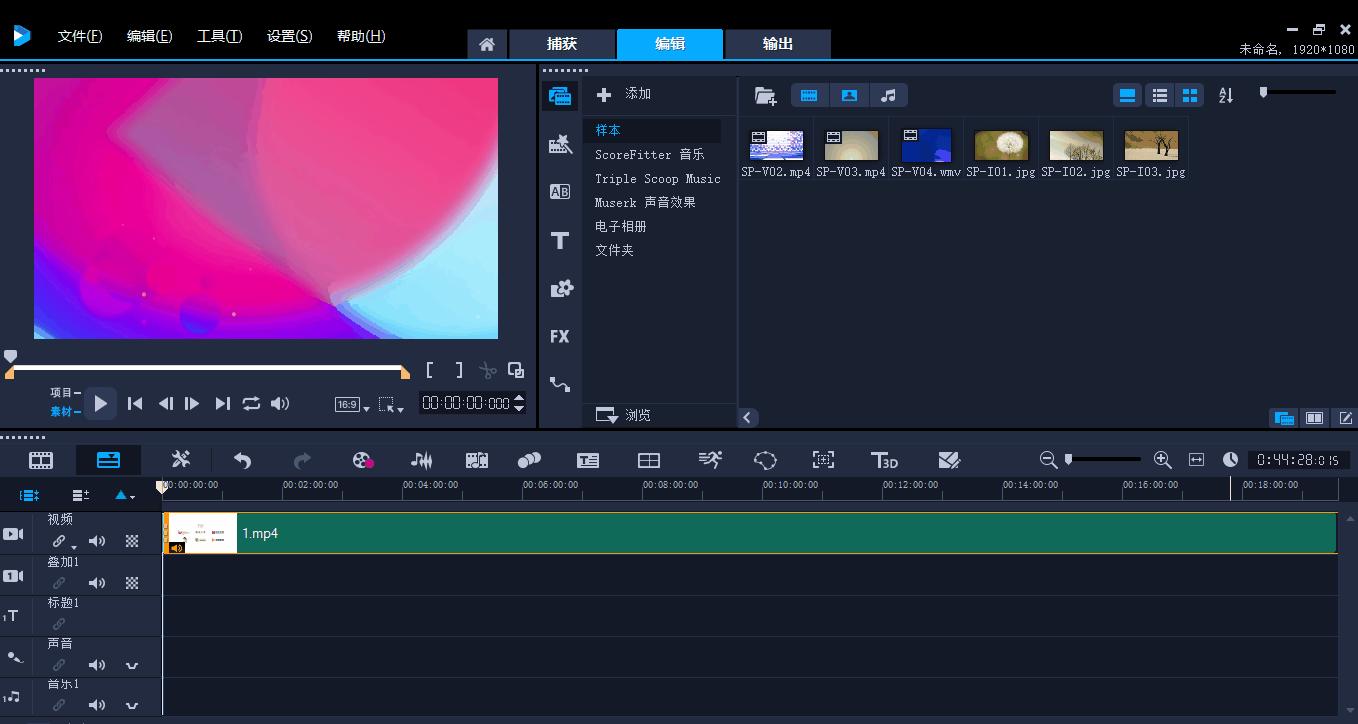Open the 工具 menu
Viewport: 1358px width, 724px height.
[x=219, y=35]
